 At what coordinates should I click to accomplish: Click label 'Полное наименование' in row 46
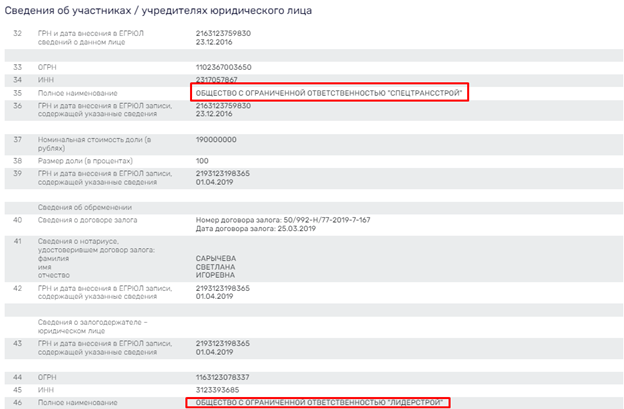(x=78, y=403)
